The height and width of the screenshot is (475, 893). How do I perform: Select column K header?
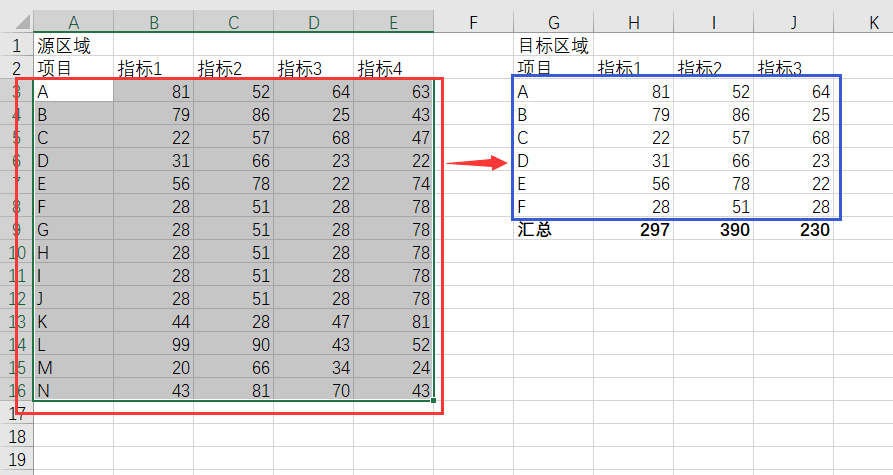click(863, 22)
